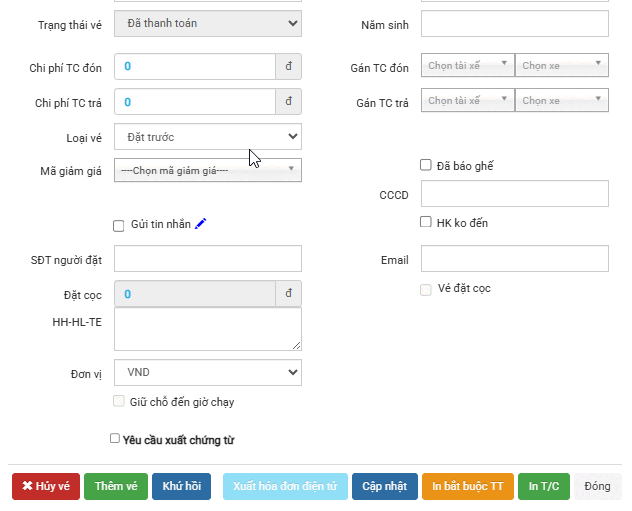This screenshot has width=632, height=511.
Task: Click the SĐT người đặt input field
Action: (207, 259)
